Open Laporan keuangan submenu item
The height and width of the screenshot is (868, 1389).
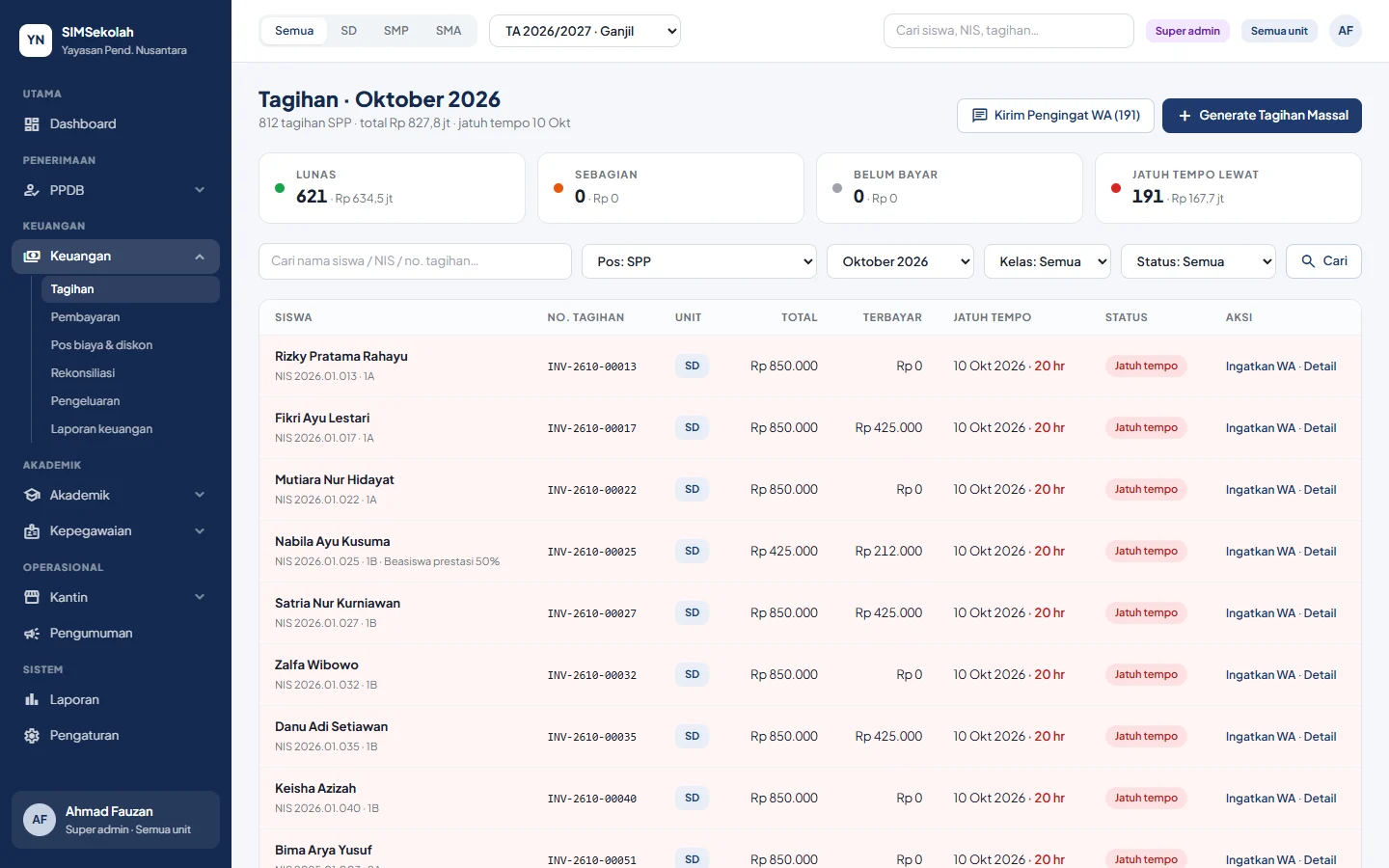click(x=130, y=429)
